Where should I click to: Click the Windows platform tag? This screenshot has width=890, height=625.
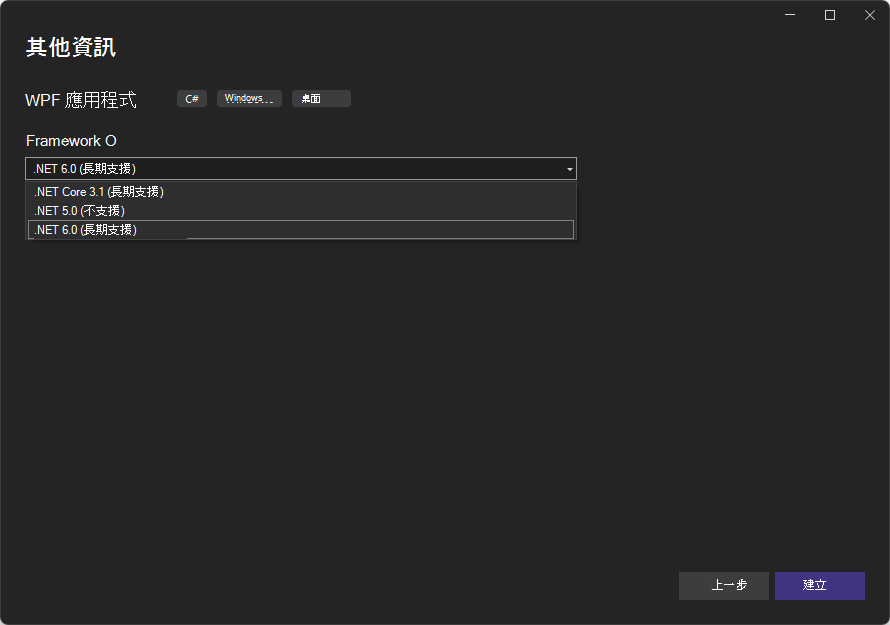249,99
